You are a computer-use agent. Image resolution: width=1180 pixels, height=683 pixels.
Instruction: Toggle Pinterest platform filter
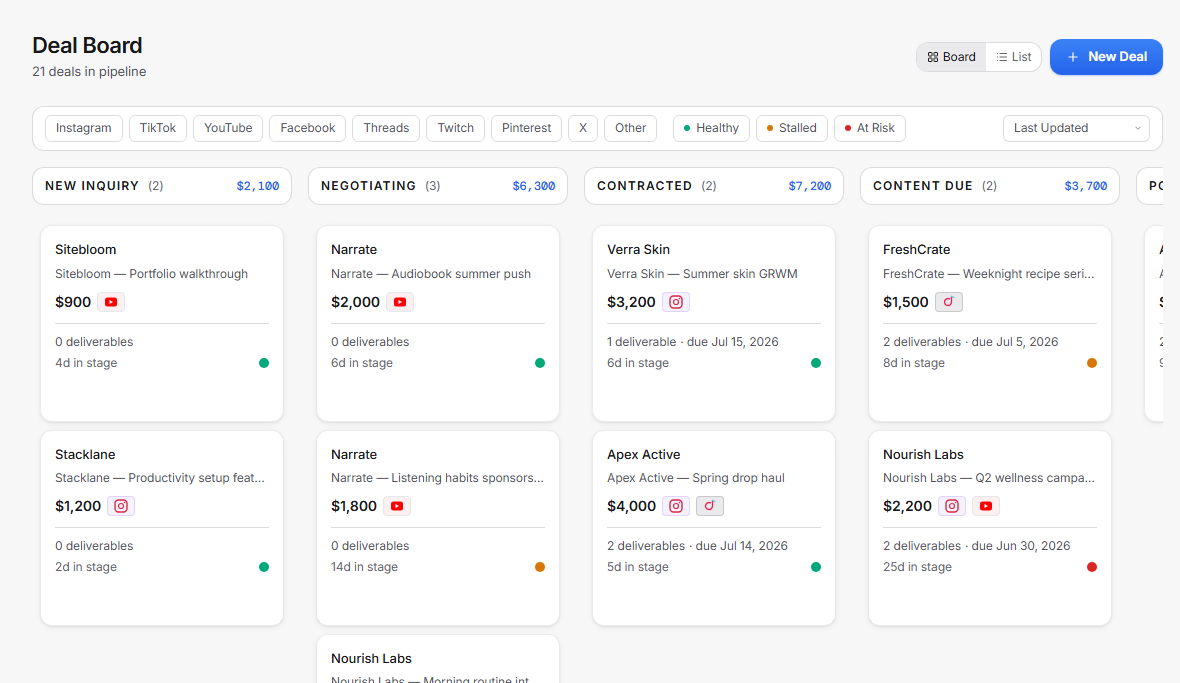[x=527, y=128]
